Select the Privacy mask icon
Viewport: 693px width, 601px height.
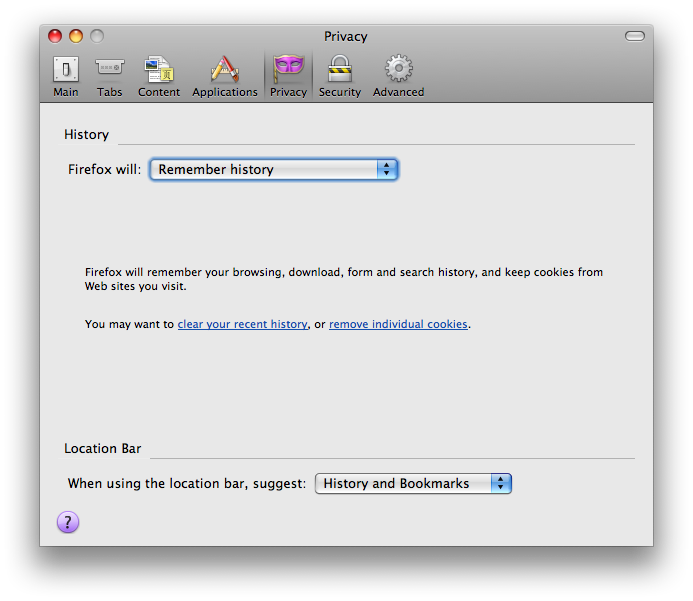289,70
